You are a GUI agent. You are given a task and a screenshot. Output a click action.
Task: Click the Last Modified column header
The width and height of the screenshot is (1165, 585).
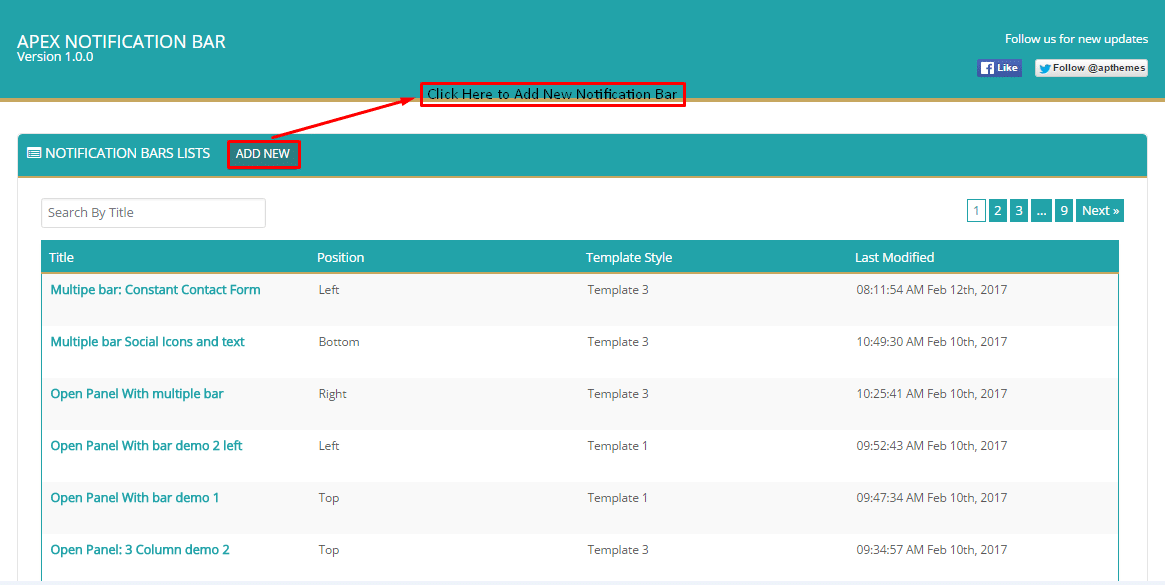click(895, 257)
